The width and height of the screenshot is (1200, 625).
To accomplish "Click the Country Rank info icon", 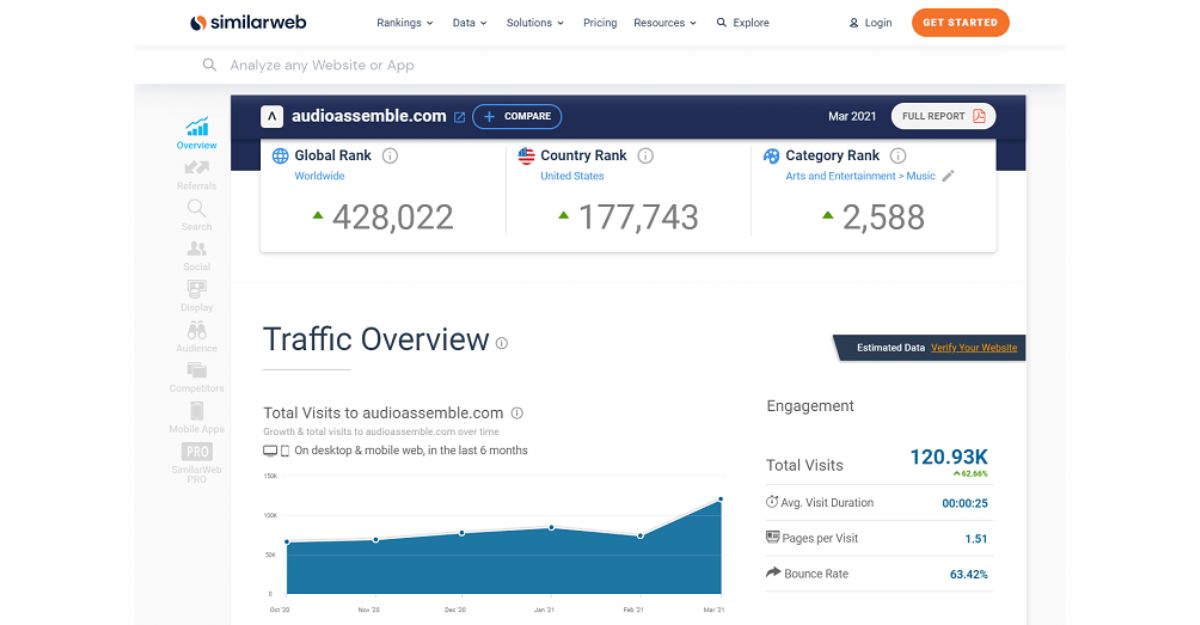I will click(x=646, y=156).
